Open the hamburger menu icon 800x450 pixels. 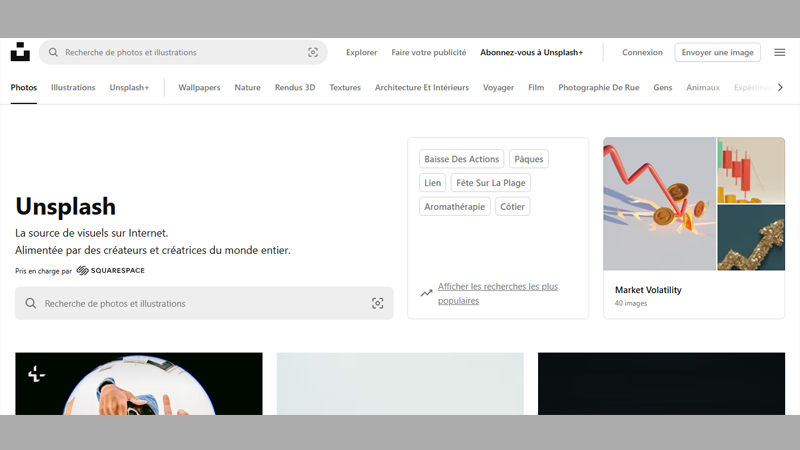coord(779,52)
